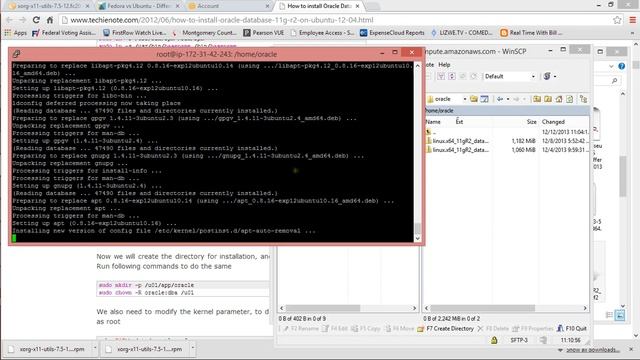This screenshot has height=360, width=640.
Task: Open menu arrow on second xorg download
Action: coord(193,349)
